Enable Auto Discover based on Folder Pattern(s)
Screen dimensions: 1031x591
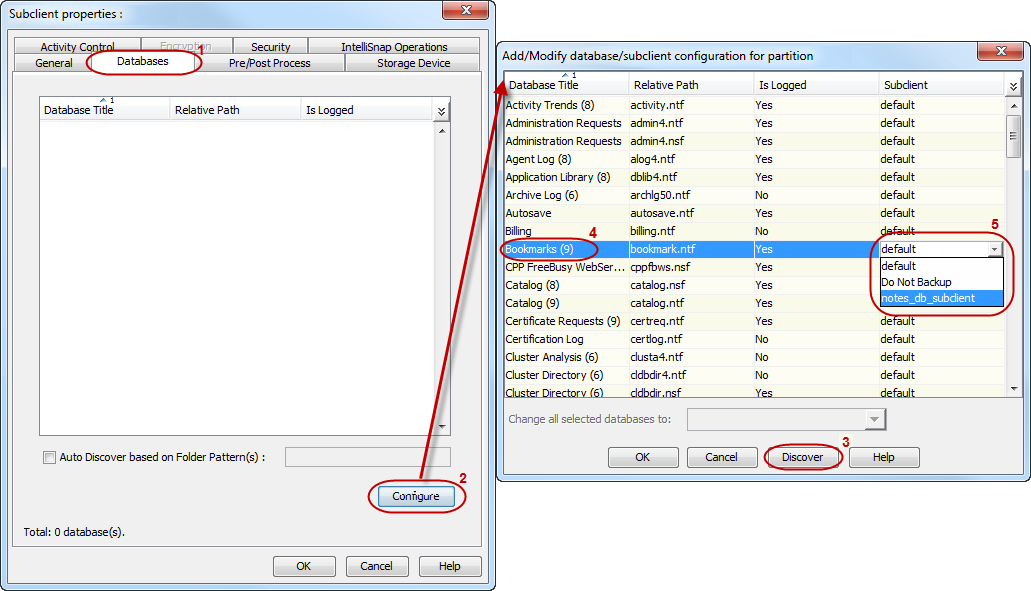pyautogui.click(x=49, y=457)
